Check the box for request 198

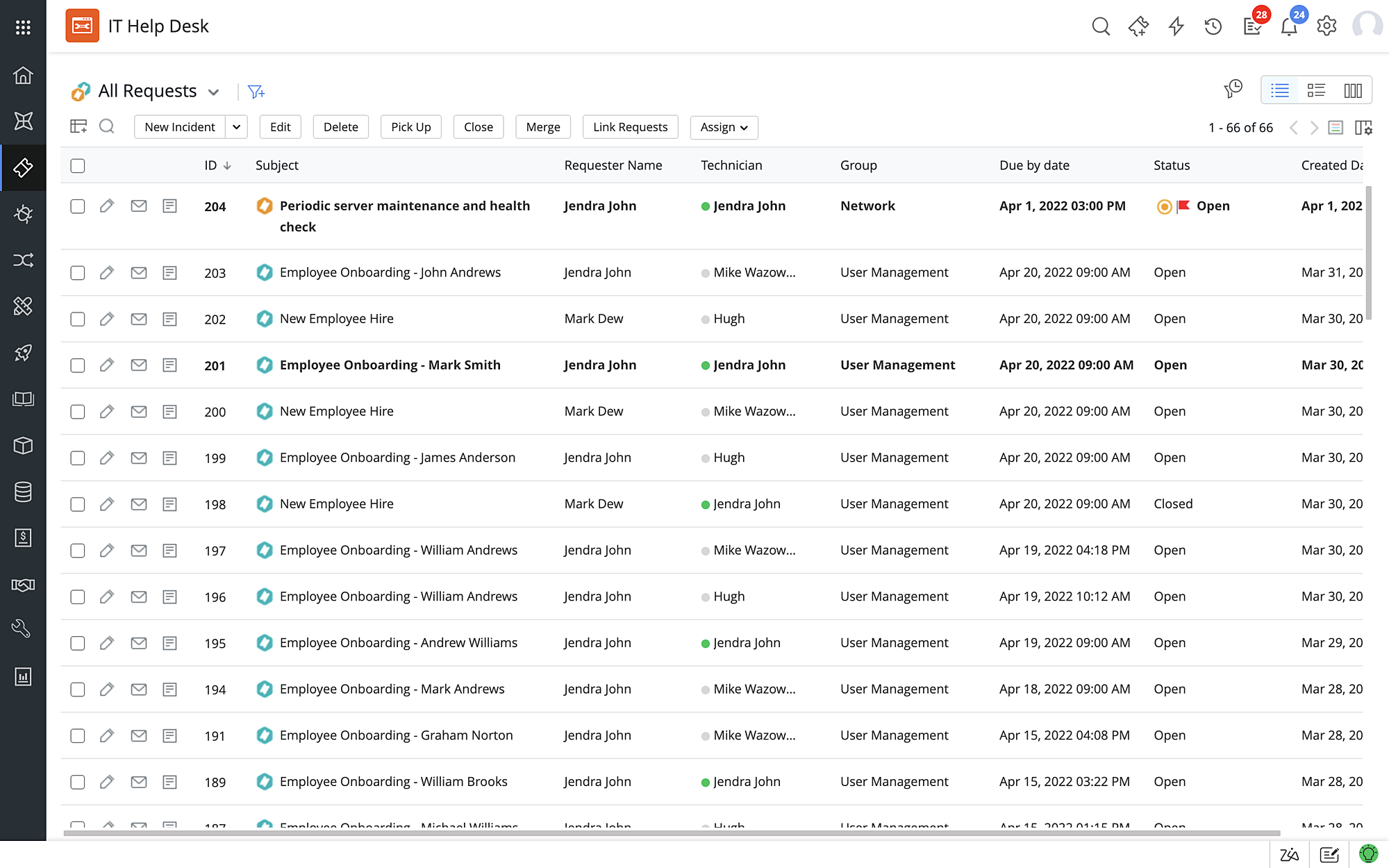(x=78, y=504)
